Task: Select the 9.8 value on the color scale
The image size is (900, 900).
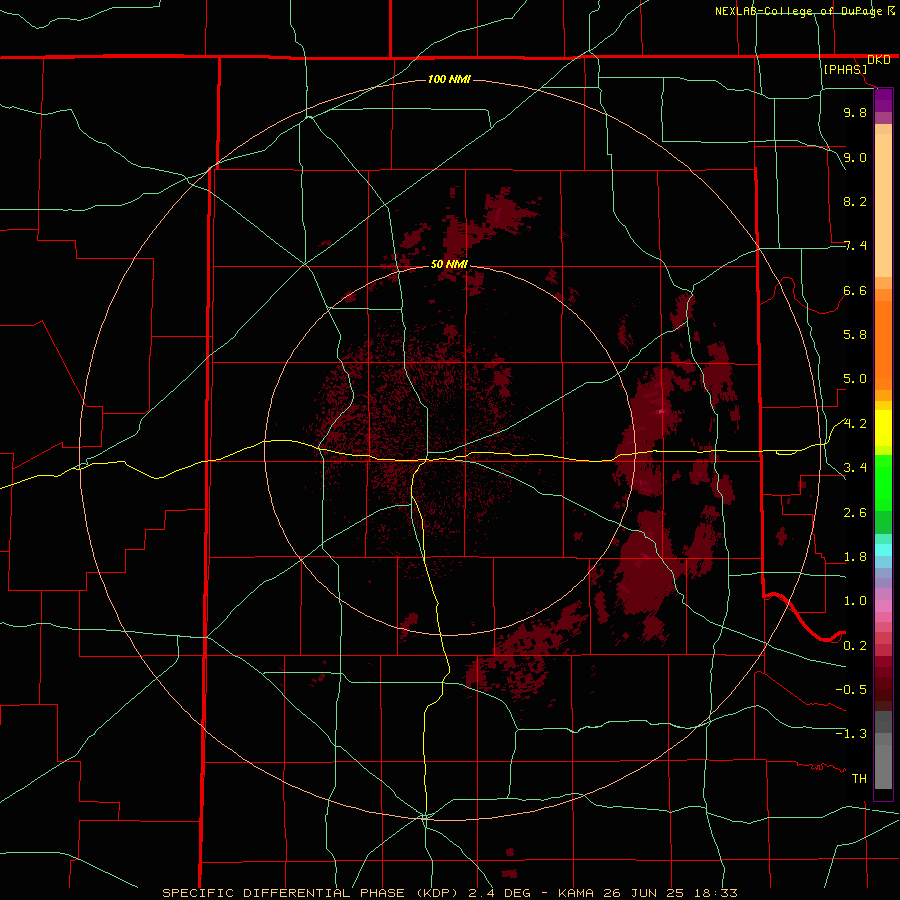Action: (855, 112)
